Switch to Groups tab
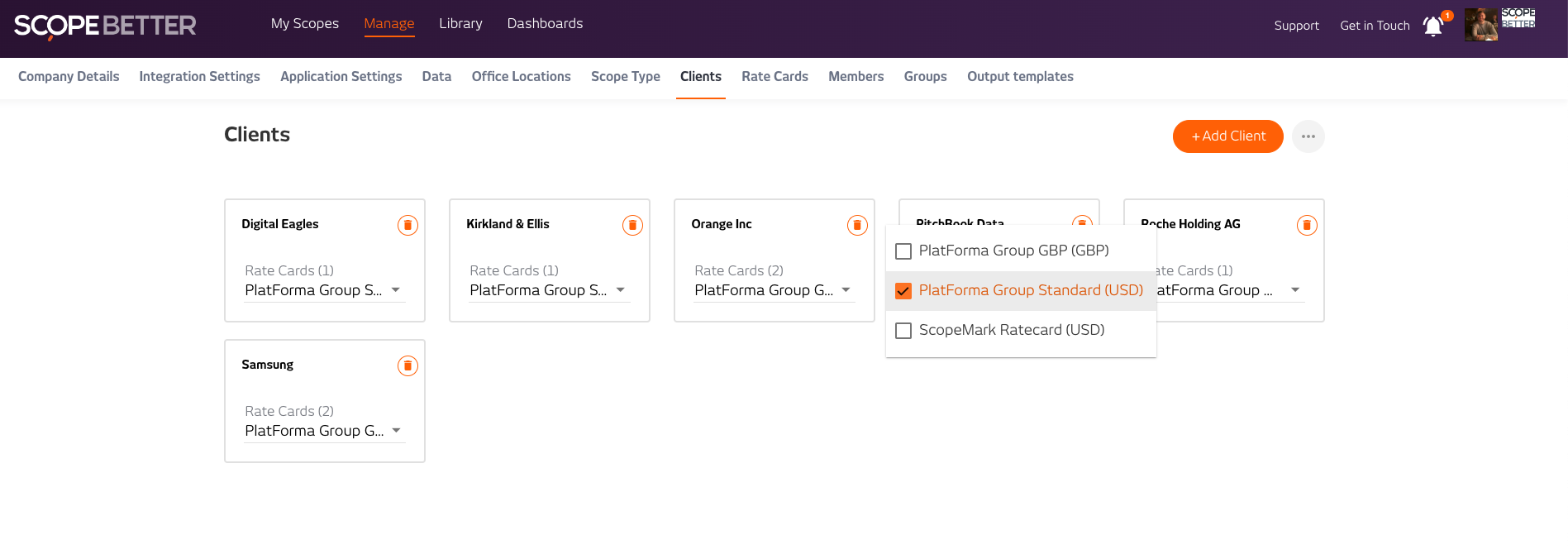1568x554 pixels. [x=925, y=77]
